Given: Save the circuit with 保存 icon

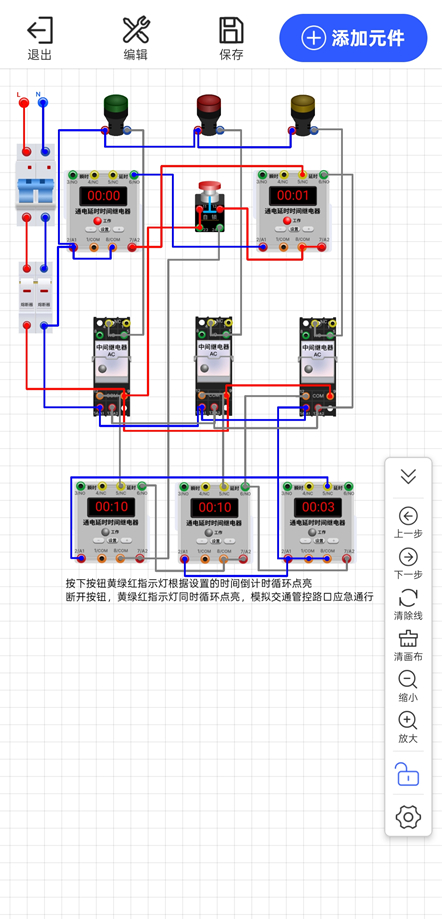Looking at the screenshot, I should pos(231,30).
